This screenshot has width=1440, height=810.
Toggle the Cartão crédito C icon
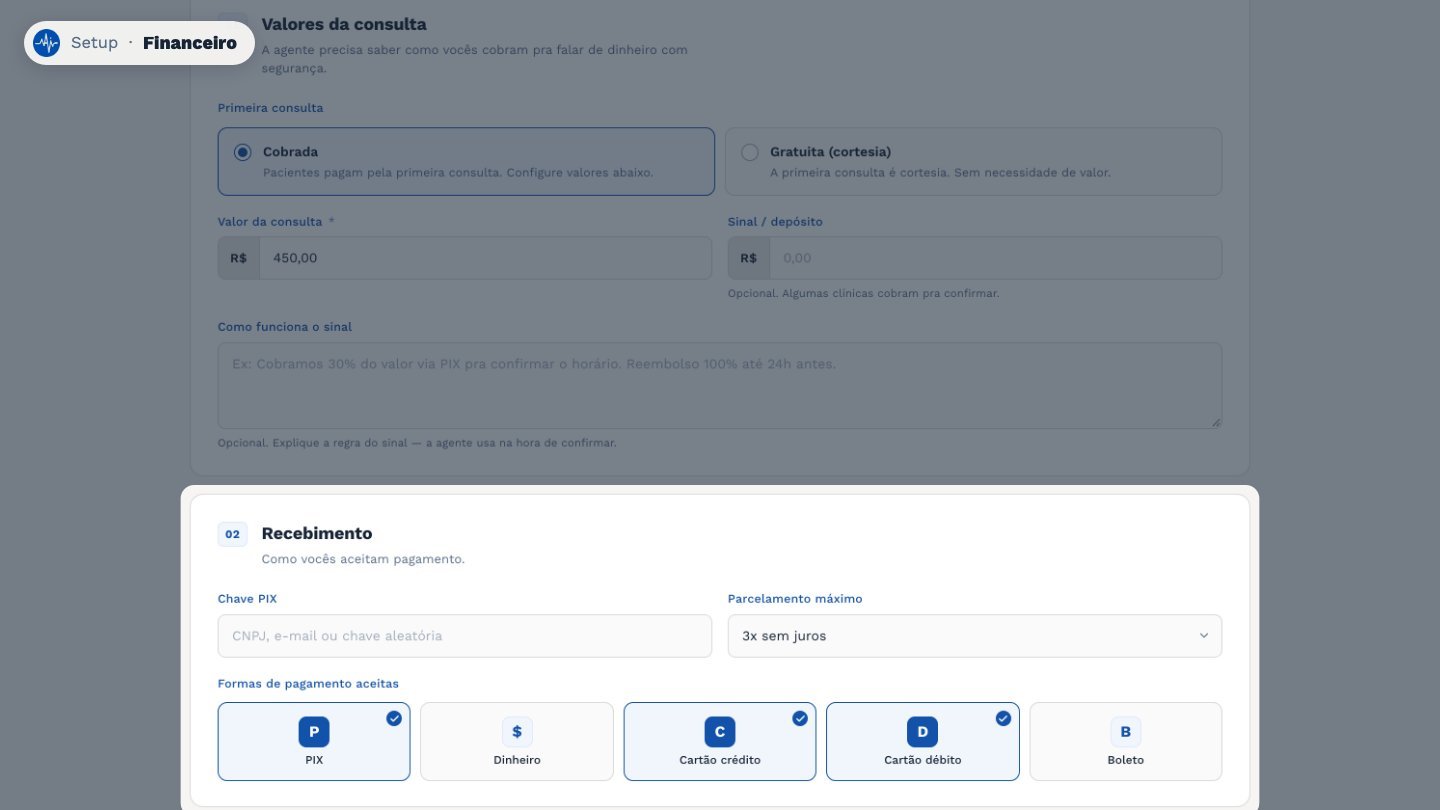[720, 732]
